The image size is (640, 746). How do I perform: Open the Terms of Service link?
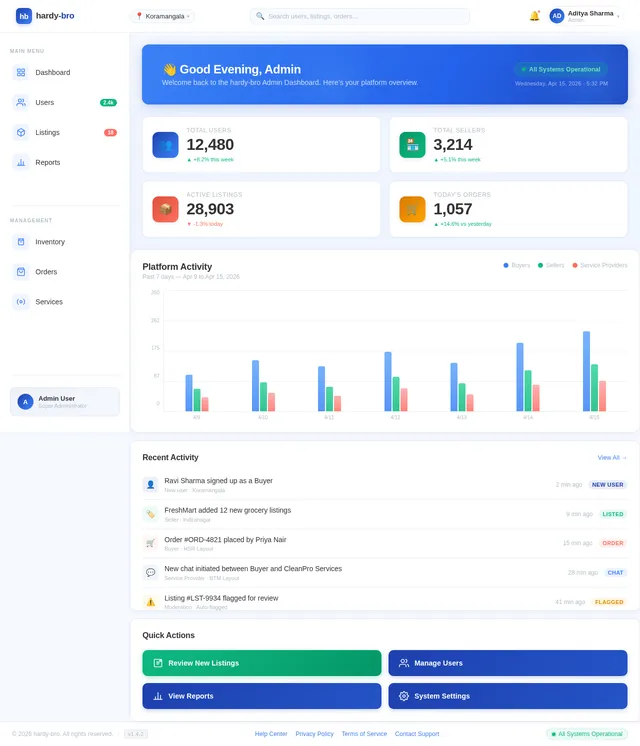tap(364, 734)
